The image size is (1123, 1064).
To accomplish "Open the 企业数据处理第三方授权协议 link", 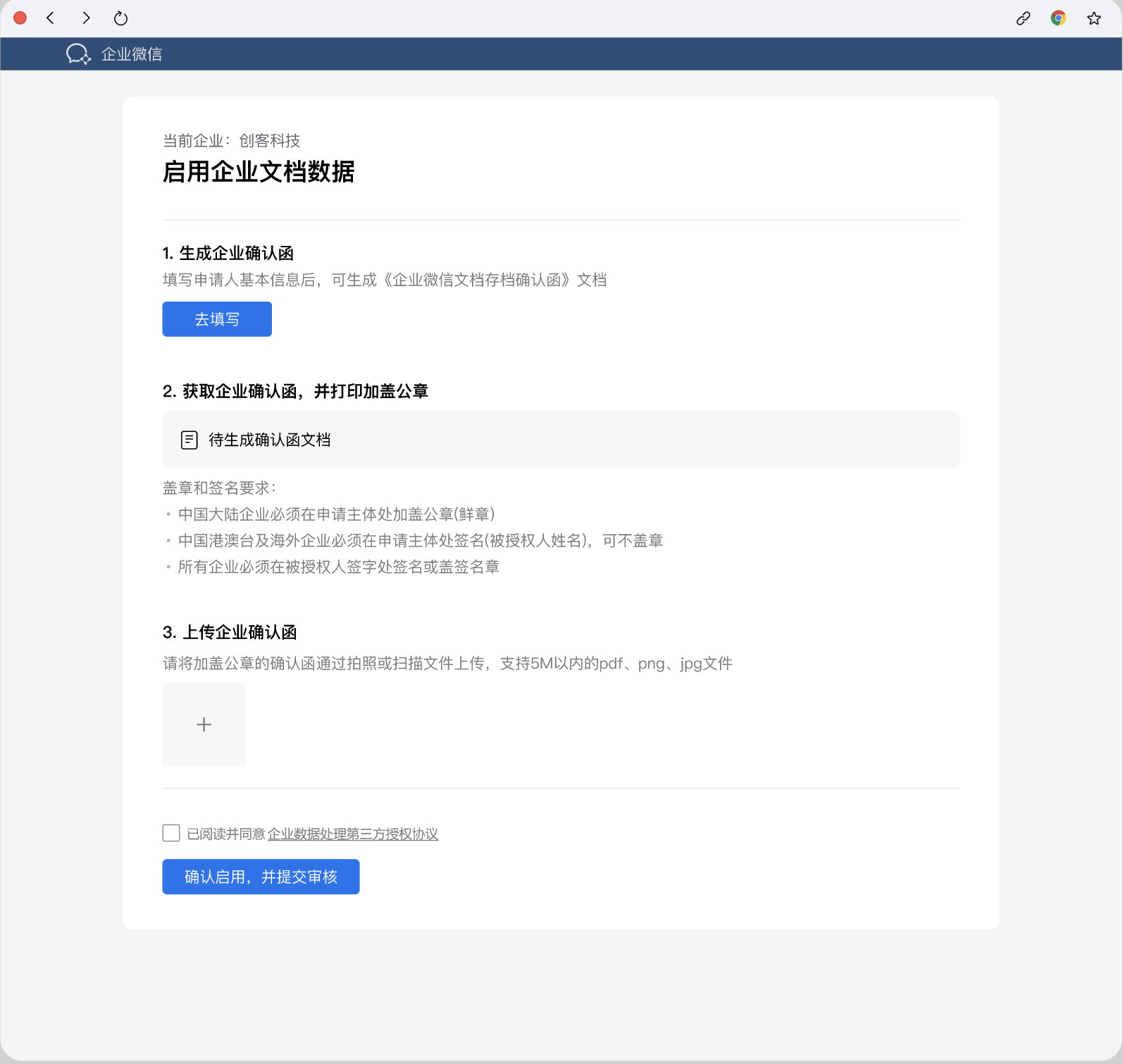I will [353, 834].
